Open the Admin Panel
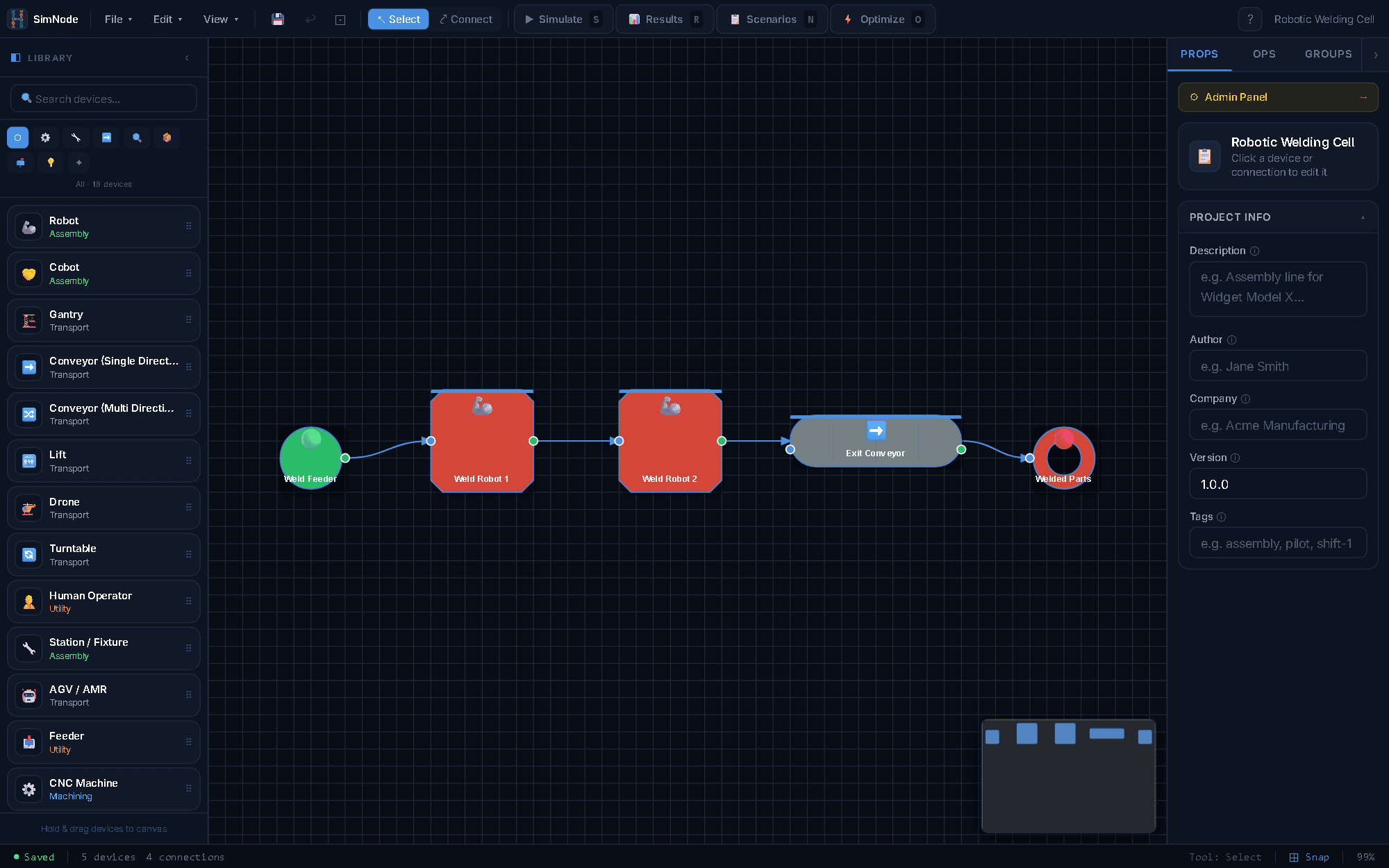 click(x=1278, y=97)
